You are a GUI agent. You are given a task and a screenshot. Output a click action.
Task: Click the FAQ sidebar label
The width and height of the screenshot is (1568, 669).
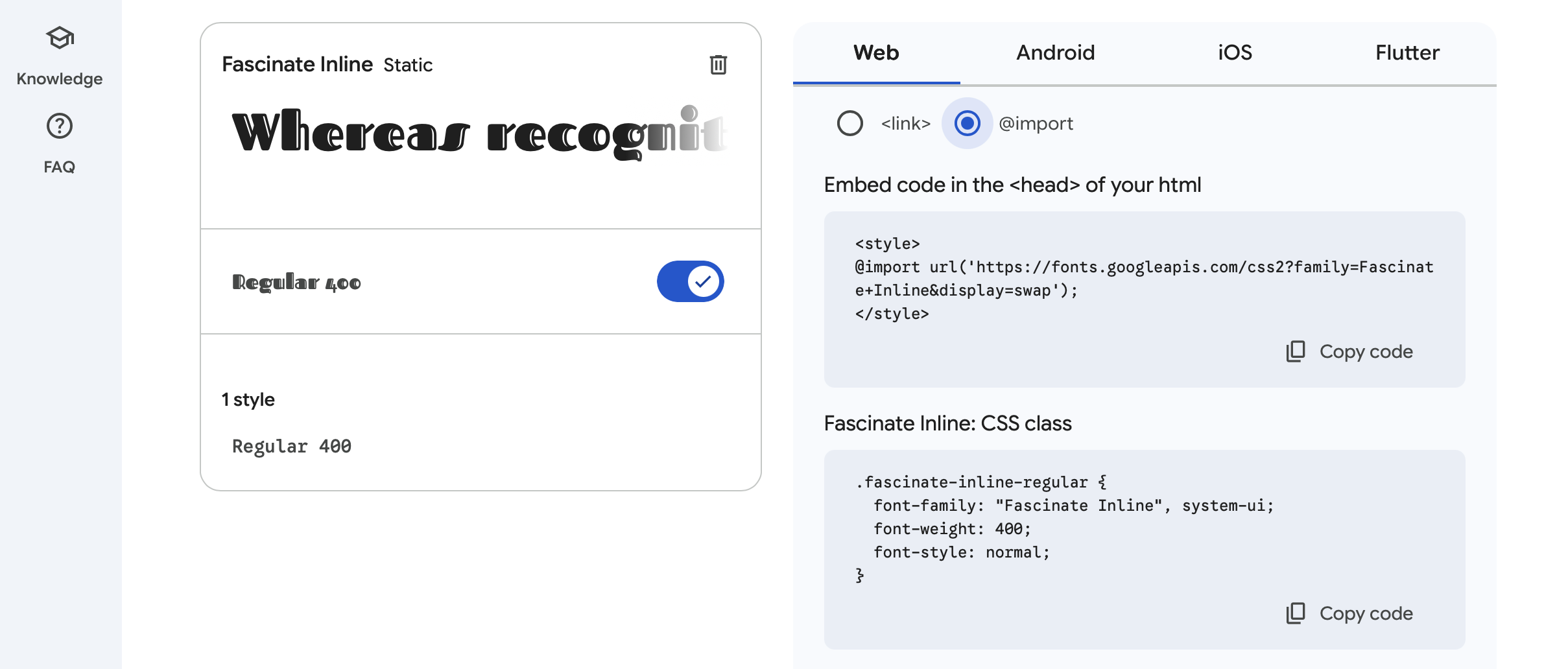pos(60,167)
